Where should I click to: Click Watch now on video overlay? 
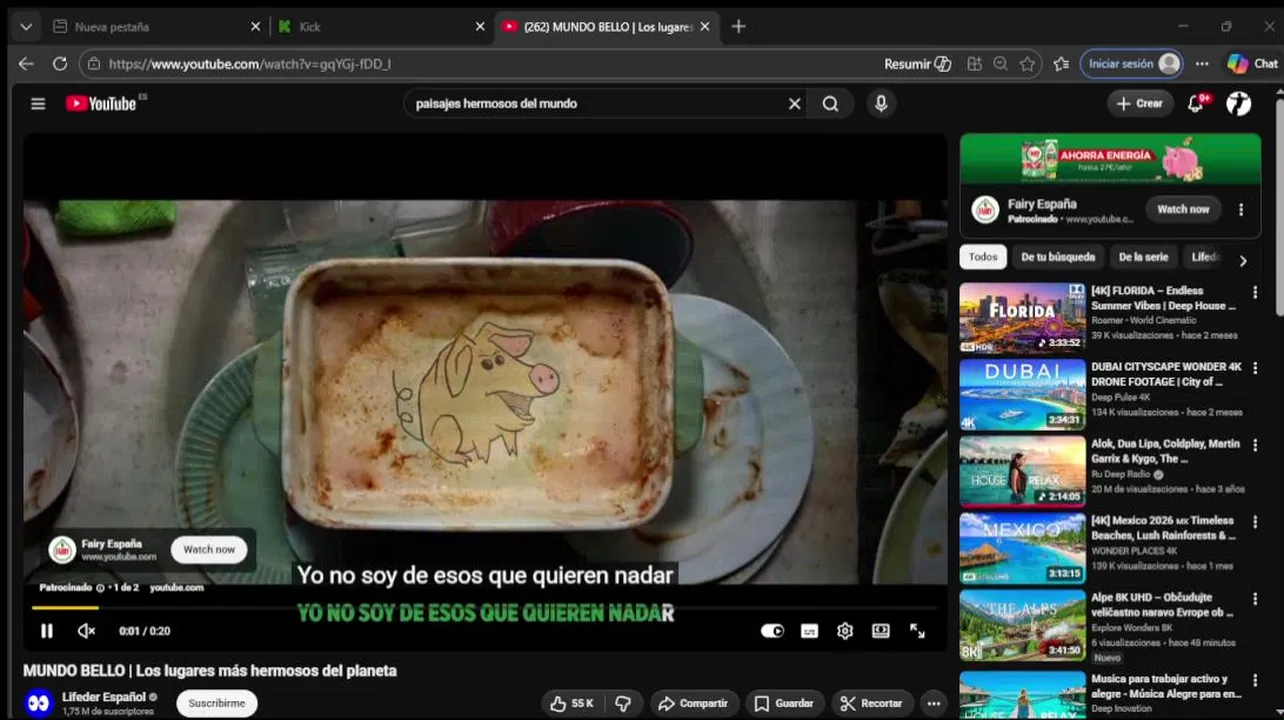[209, 550]
